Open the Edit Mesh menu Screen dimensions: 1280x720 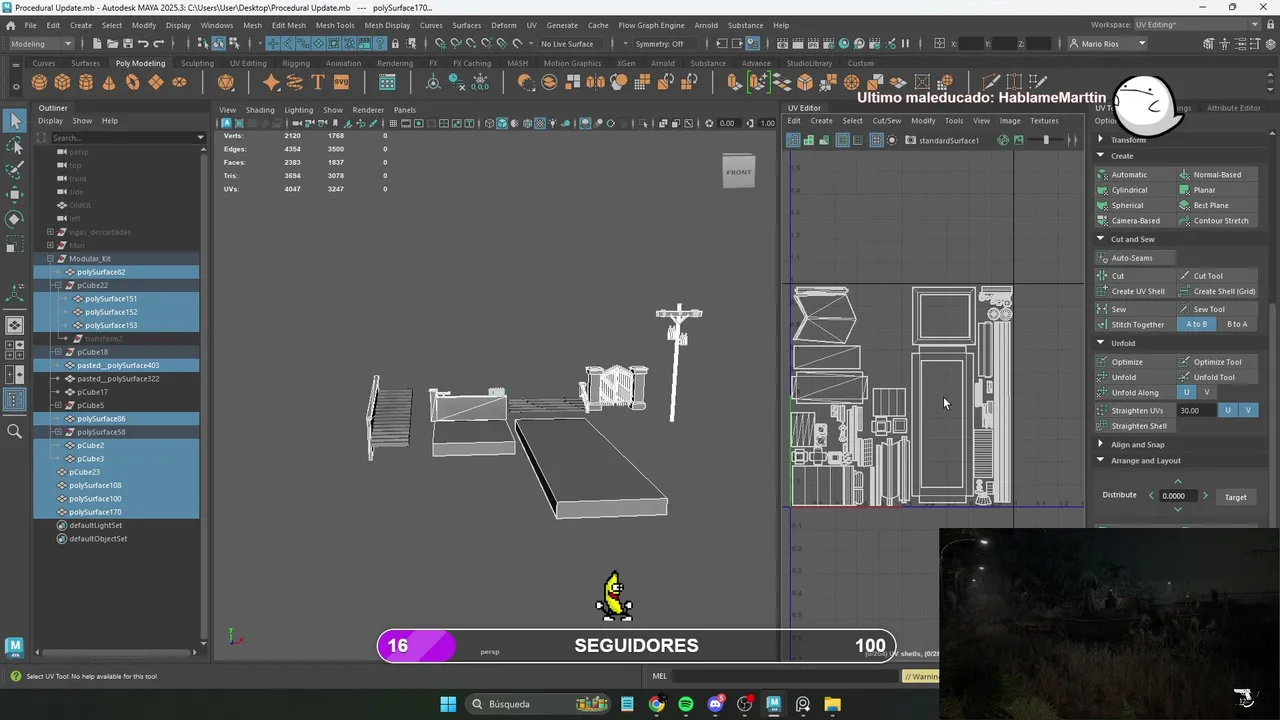pos(288,25)
